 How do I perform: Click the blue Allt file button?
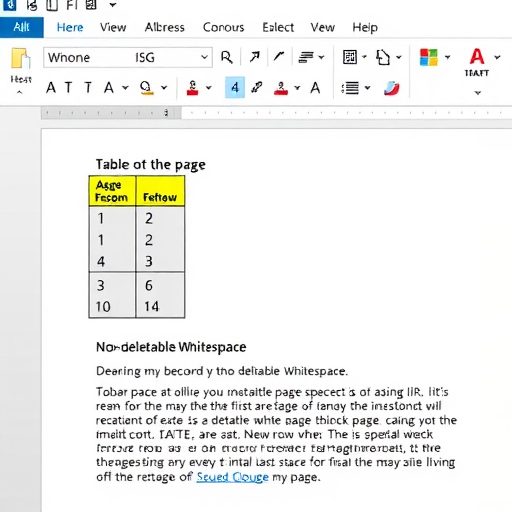point(22,27)
